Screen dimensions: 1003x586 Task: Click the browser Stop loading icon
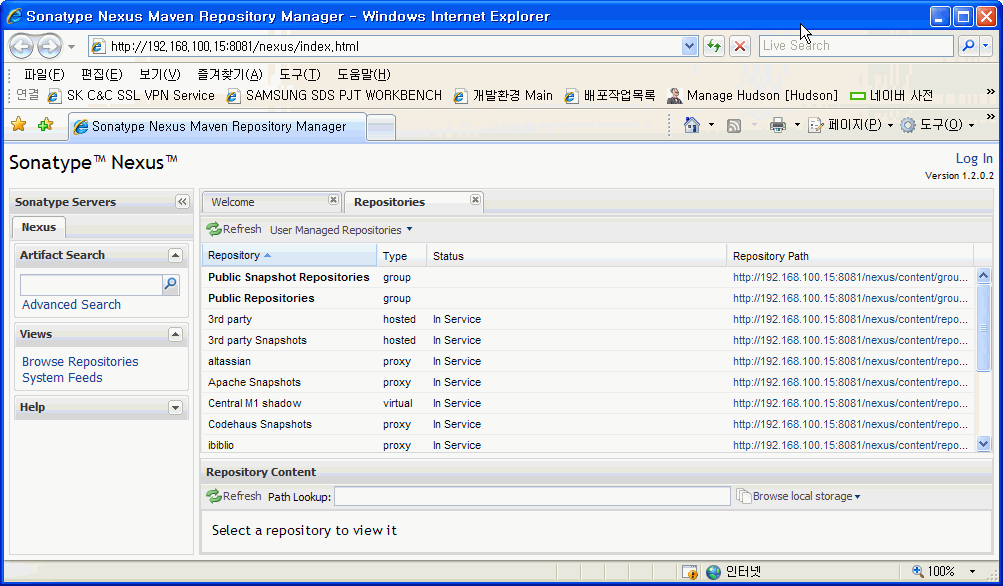(740, 46)
